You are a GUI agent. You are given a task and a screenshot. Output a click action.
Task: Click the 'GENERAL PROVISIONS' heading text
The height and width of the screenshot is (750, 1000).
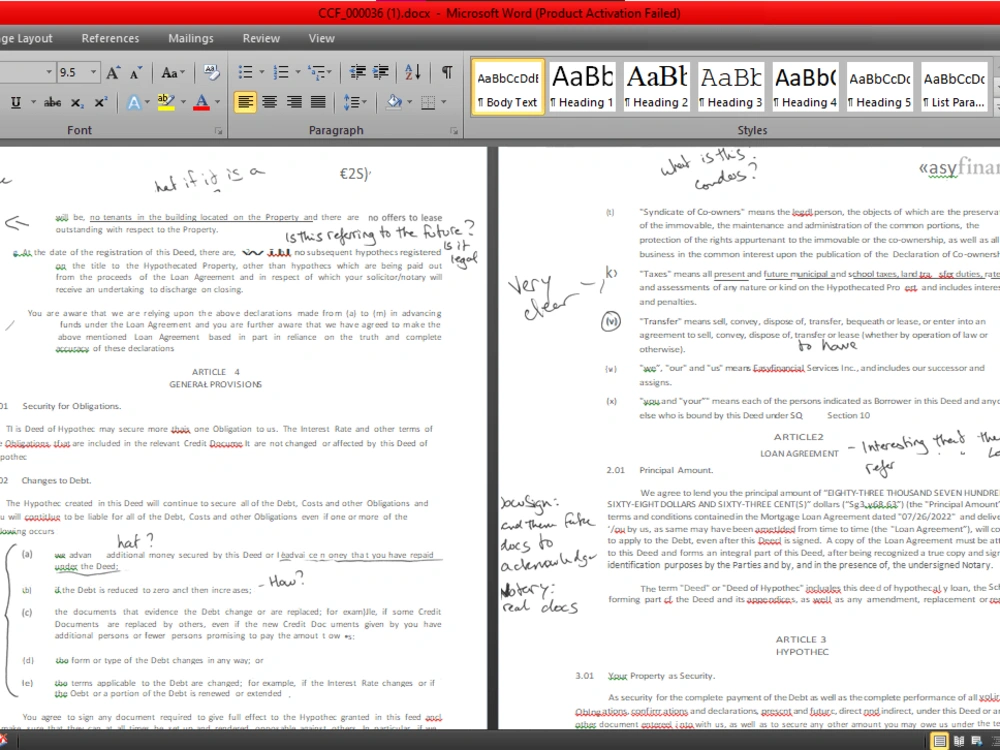(x=216, y=385)
